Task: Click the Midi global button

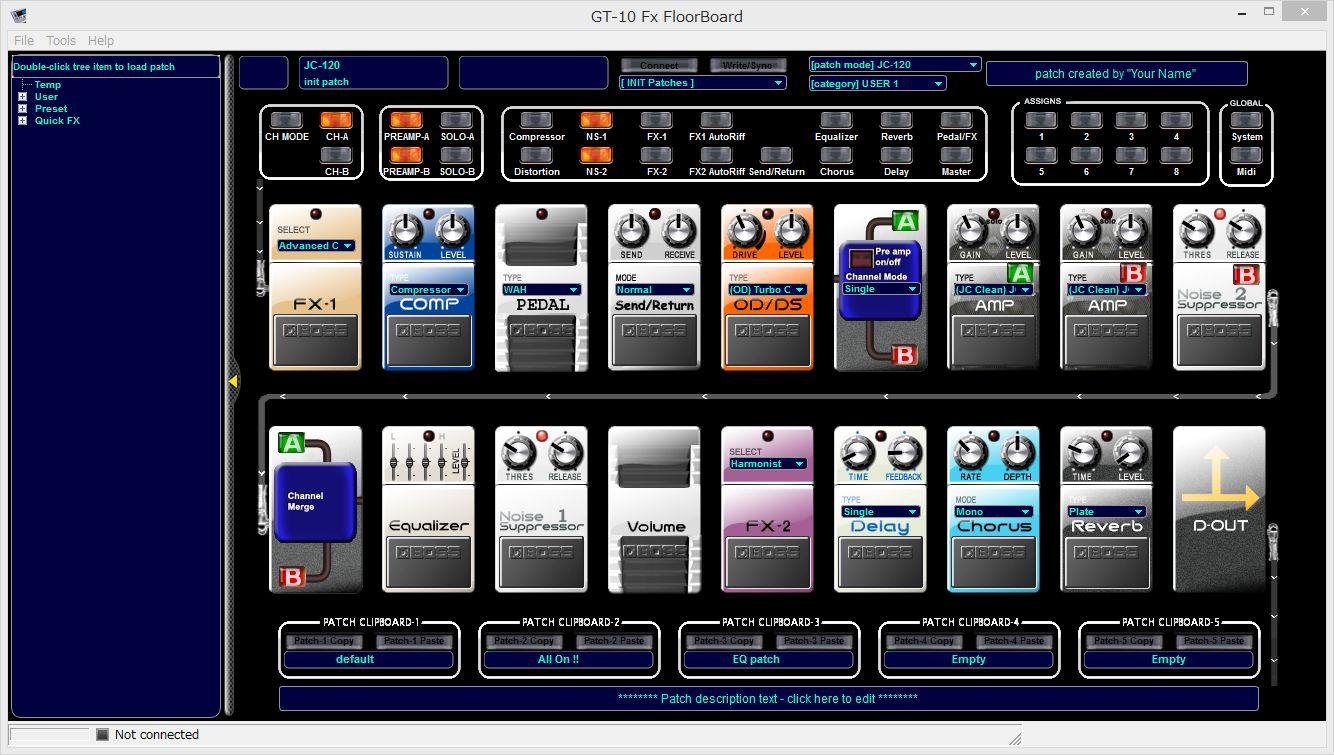Action: 1246,155
